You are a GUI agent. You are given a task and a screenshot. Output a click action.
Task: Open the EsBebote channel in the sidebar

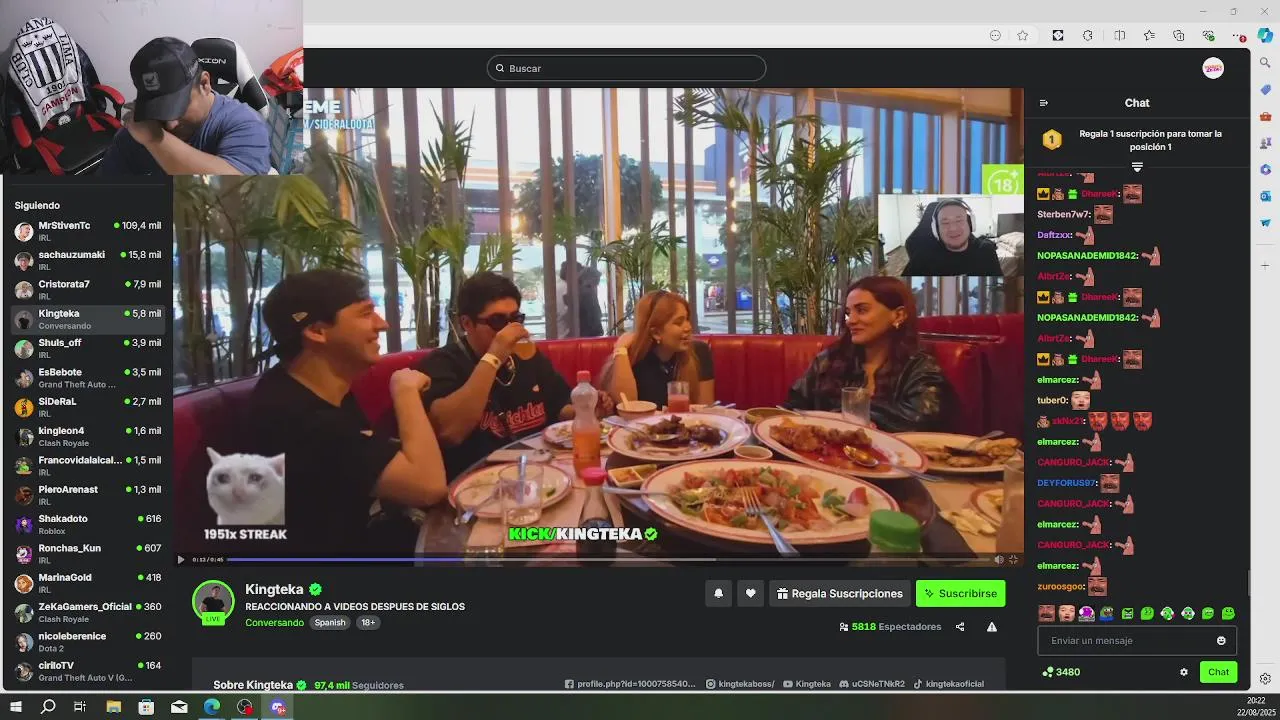click(88, 378)
